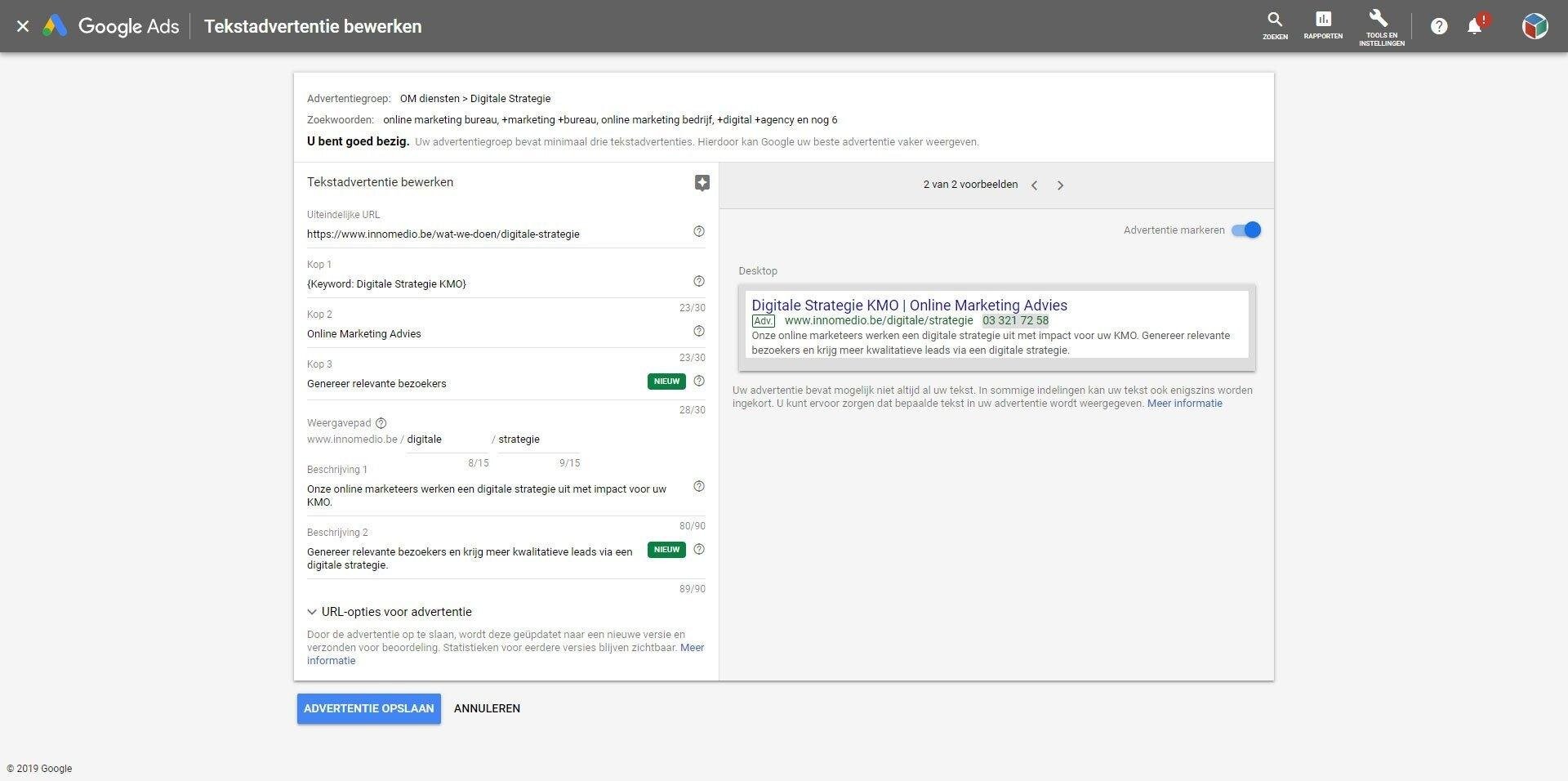
Task: Go to next ad preview example
Action: (x=1060, y=185)
